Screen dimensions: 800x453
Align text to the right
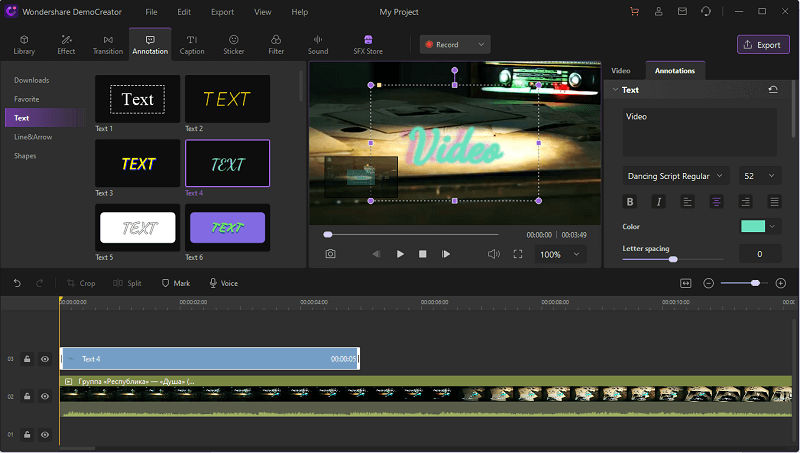[745, 202]
